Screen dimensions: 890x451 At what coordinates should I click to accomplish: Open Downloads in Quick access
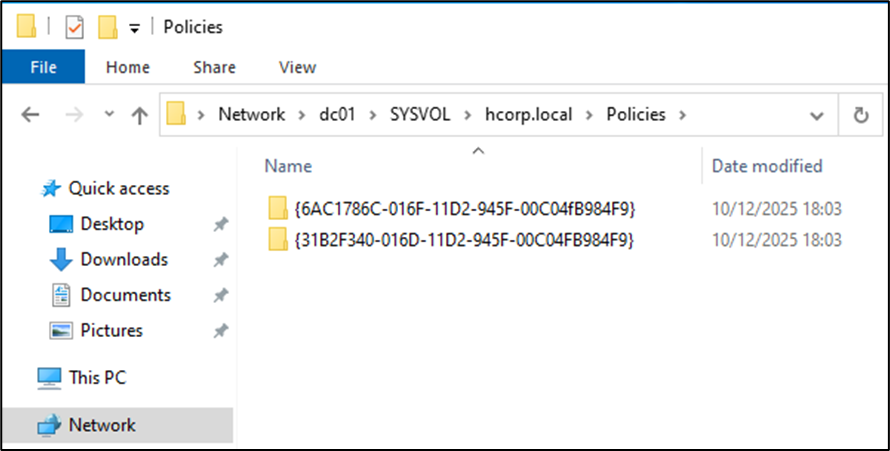tap(123, 259)
